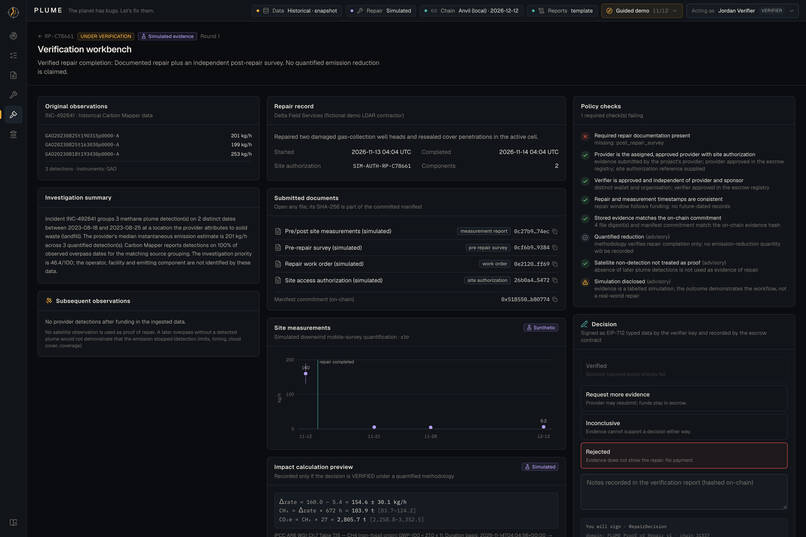This screenshot has width=806, height=537.
Task: Click the Started 2026-11-13 04:04 UTC value
Action: [381, 152]
